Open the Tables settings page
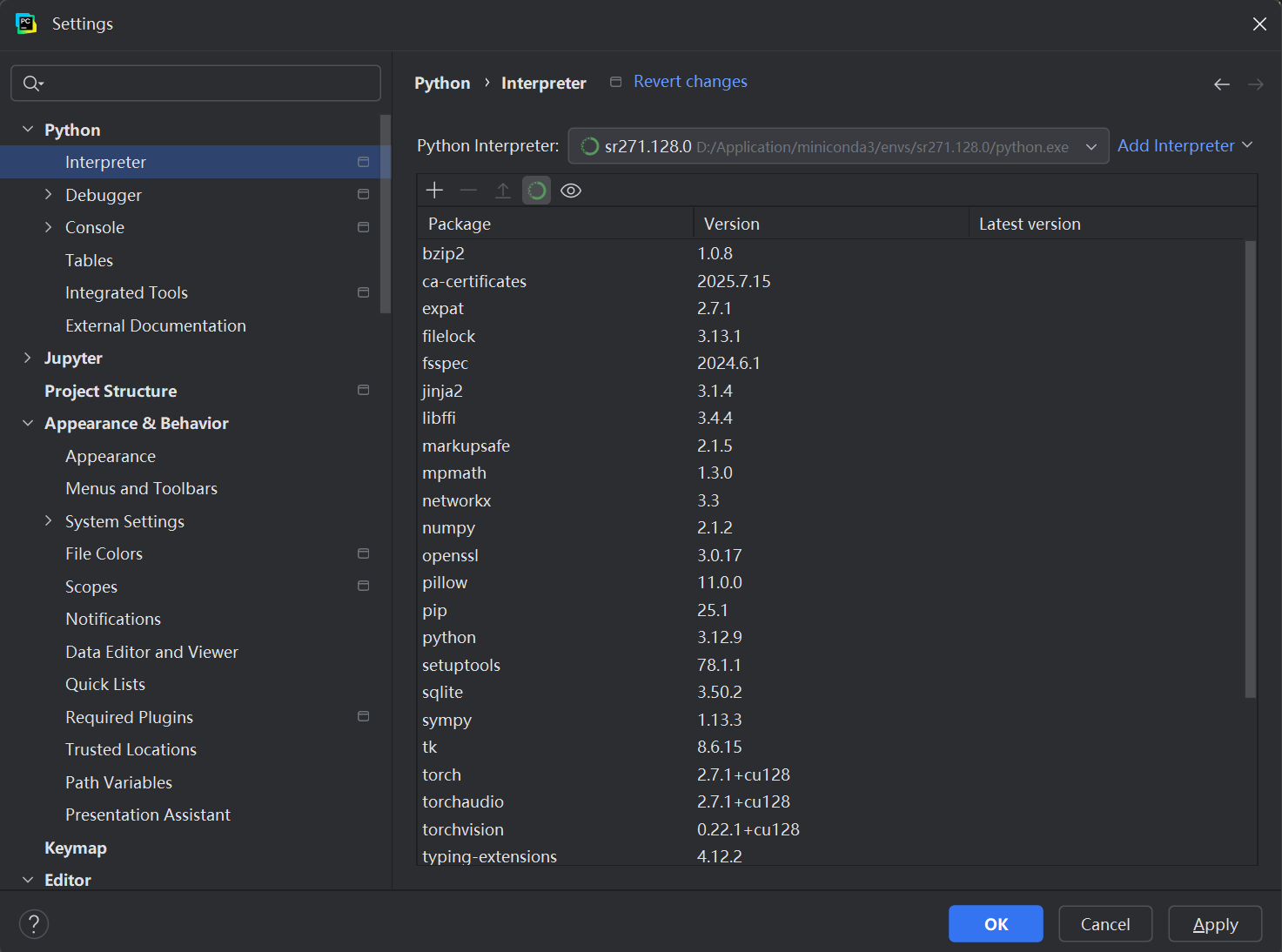The image size is (1282, 952). click(x=89, y=260)
